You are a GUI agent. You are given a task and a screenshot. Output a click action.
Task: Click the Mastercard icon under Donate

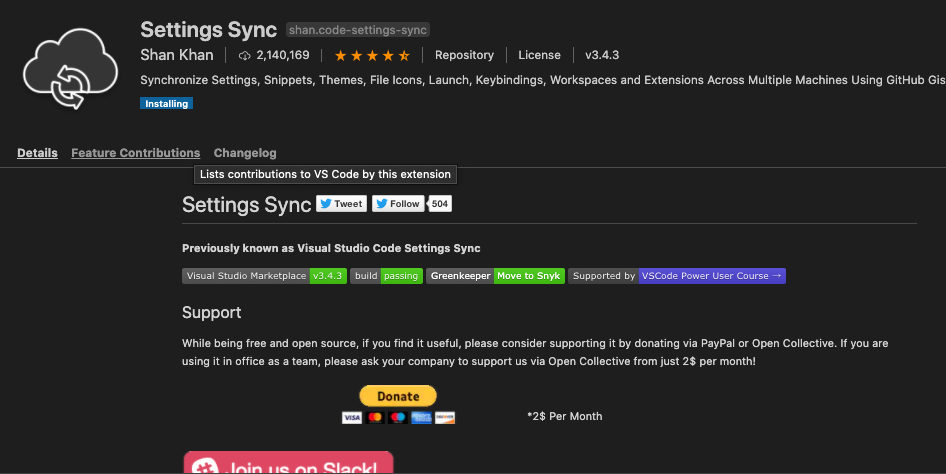tap(375, 417)
